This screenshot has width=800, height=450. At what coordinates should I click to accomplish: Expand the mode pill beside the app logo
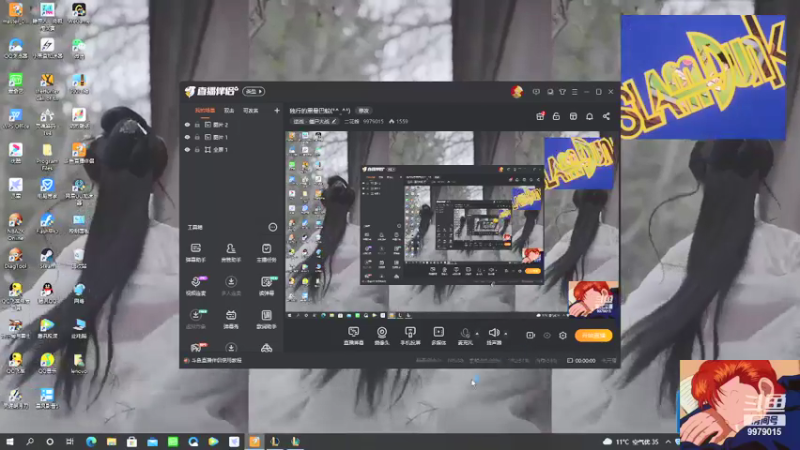pyautogui.click(x=254, y=92)
